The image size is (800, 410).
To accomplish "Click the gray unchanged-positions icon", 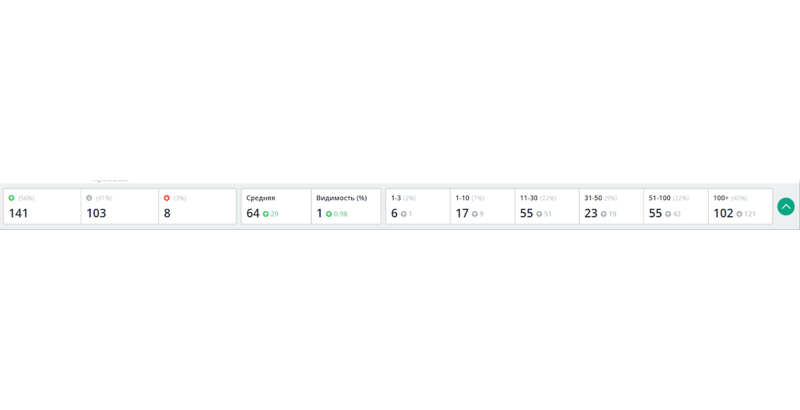I will [x=89, y=198].
